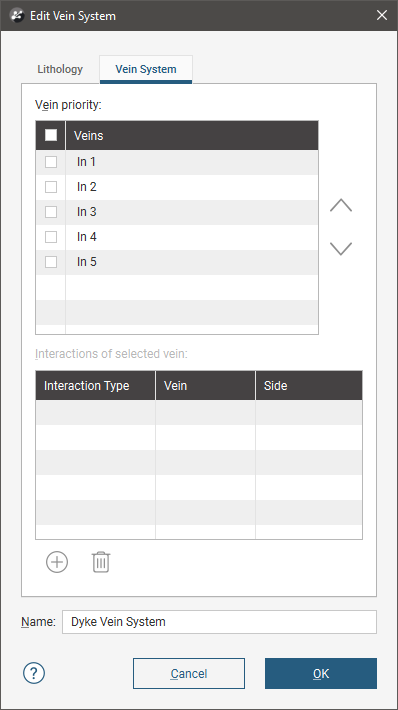Switch to the Lithology tab
This screenshot has width=398, height=710.
click(60, 69)
